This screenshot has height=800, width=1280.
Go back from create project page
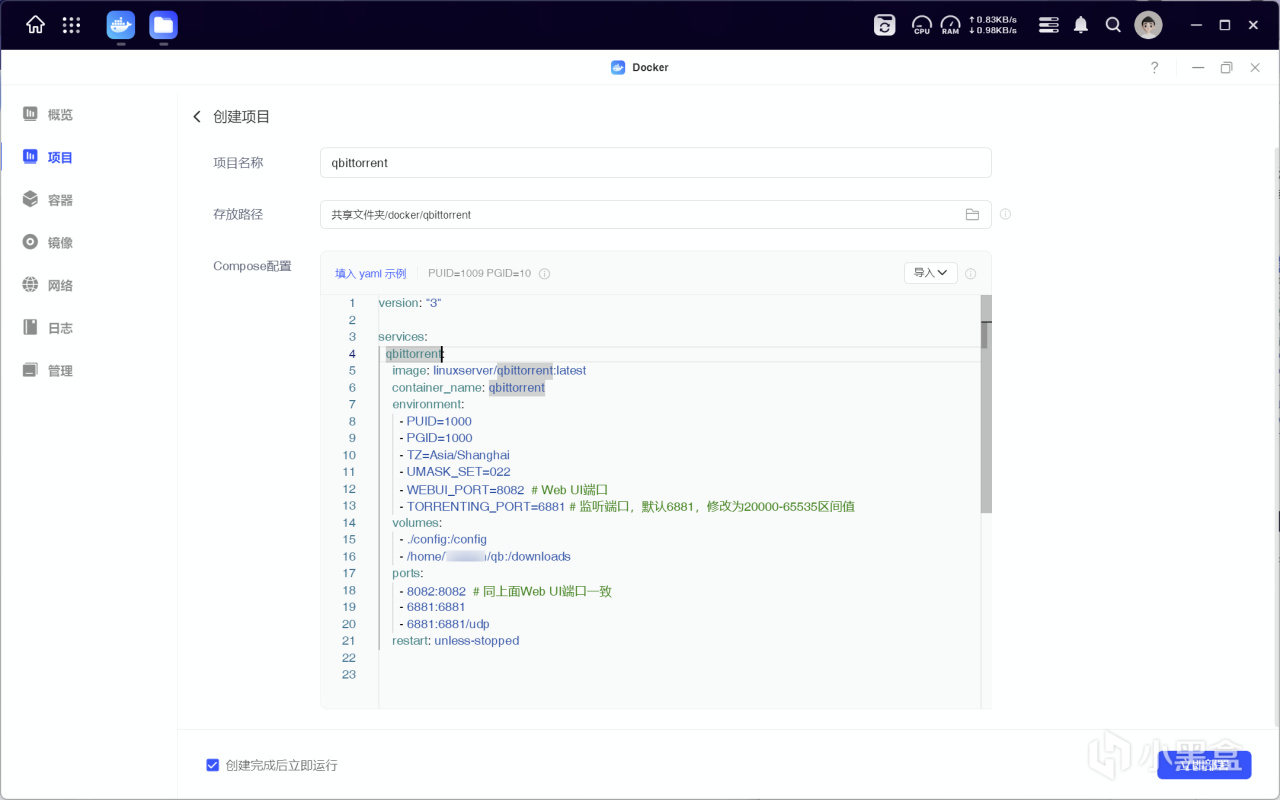[x=197, y=117]
